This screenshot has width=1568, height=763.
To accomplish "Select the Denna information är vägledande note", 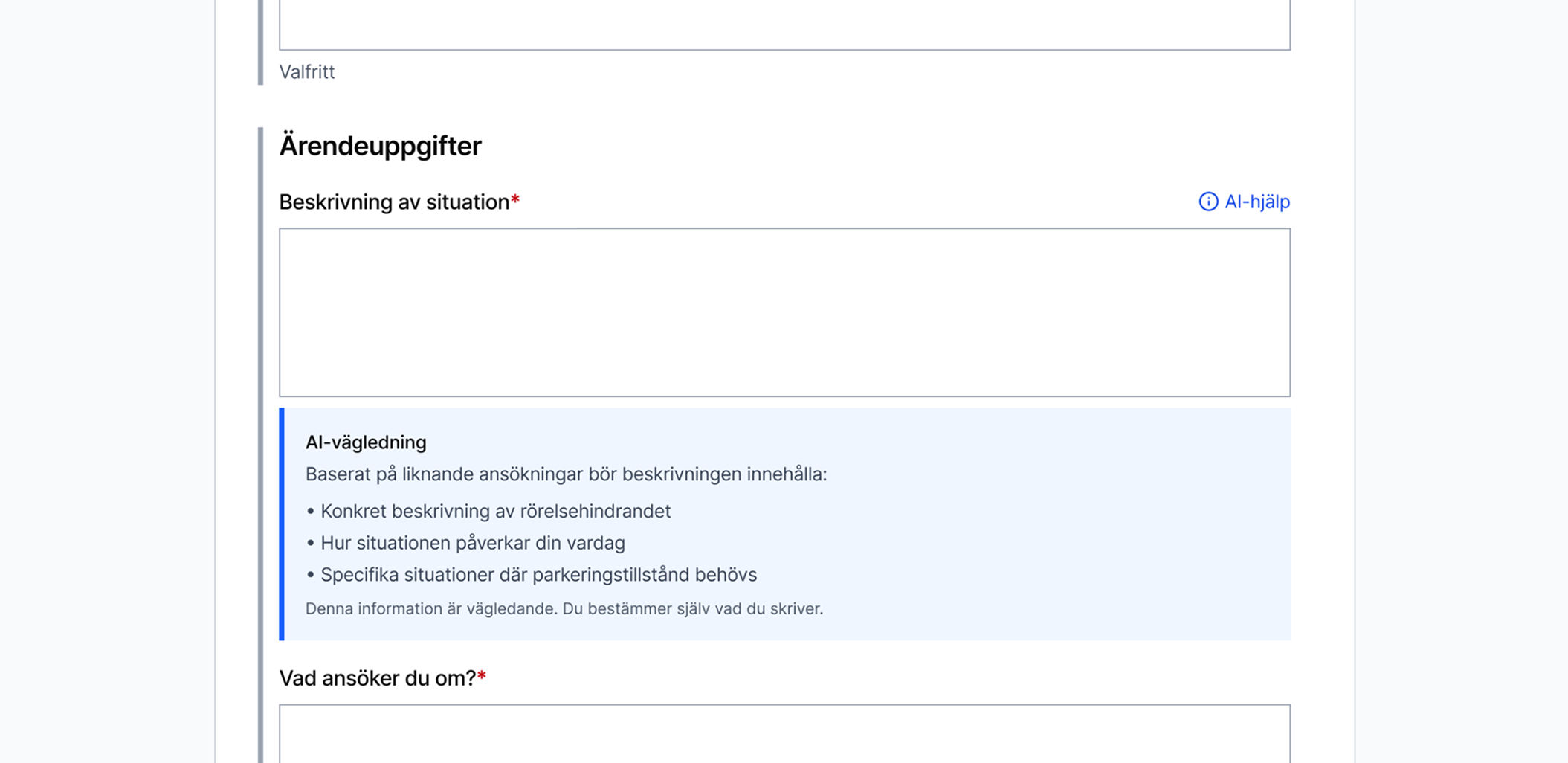I will point(564,608).
